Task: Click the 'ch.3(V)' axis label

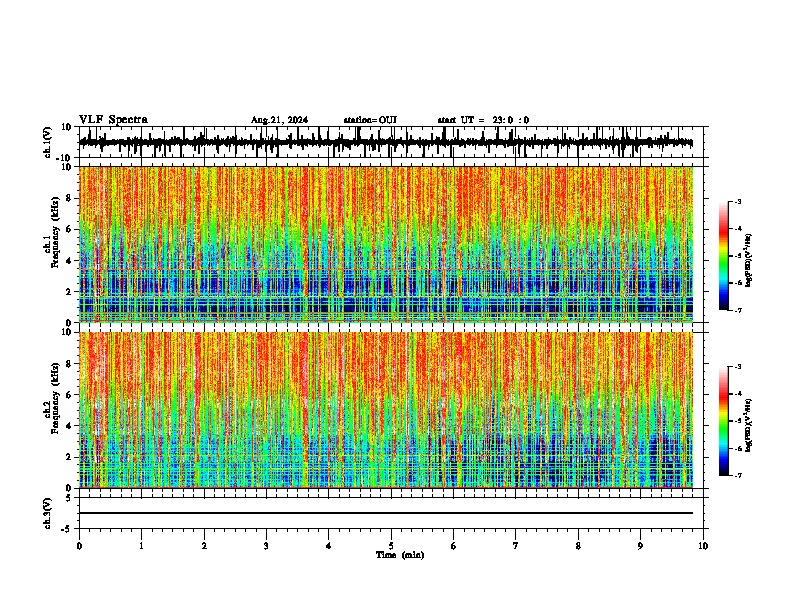Action: pos(48,513)
